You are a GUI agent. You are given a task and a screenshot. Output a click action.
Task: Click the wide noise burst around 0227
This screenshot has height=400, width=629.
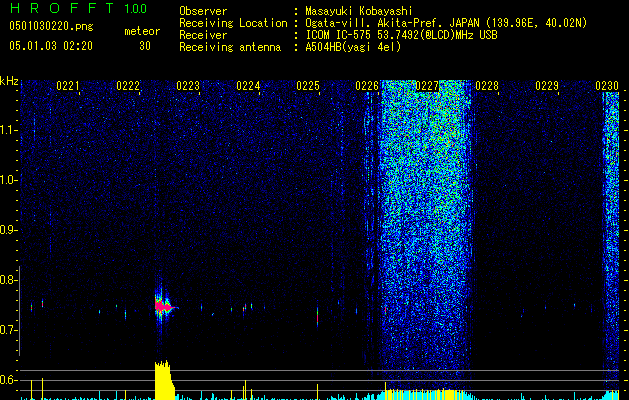[425, 237]
